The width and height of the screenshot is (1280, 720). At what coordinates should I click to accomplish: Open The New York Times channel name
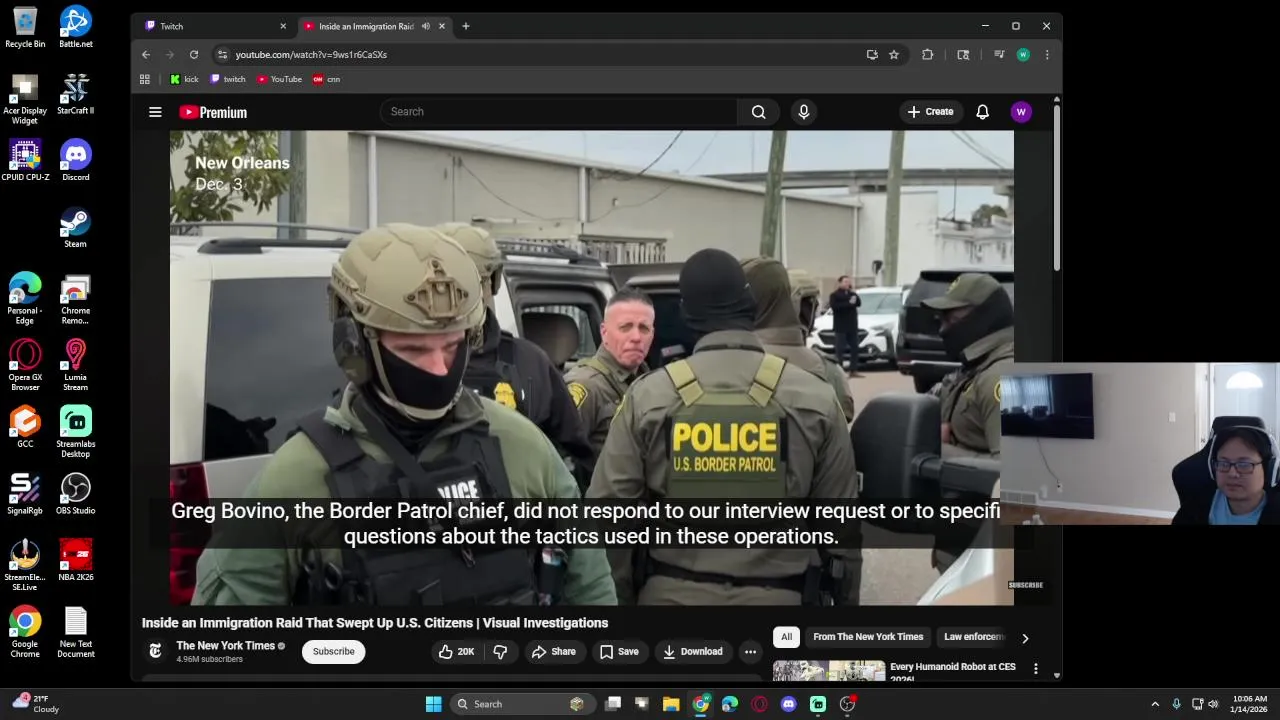coord(226,646)
